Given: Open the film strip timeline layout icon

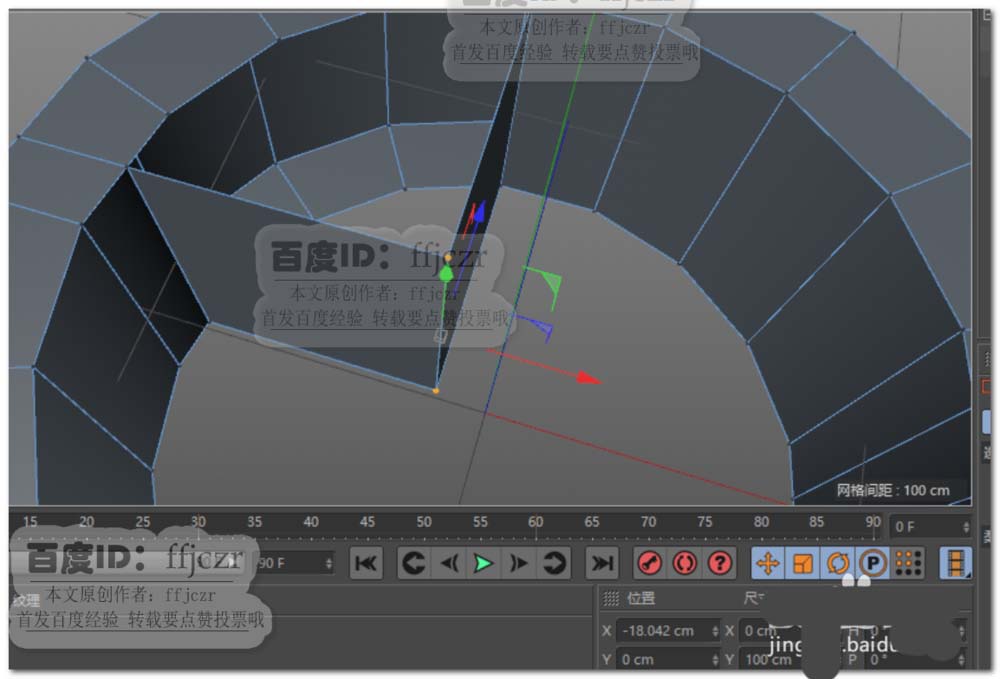Looking at the screenshot, I should [955, 564].
